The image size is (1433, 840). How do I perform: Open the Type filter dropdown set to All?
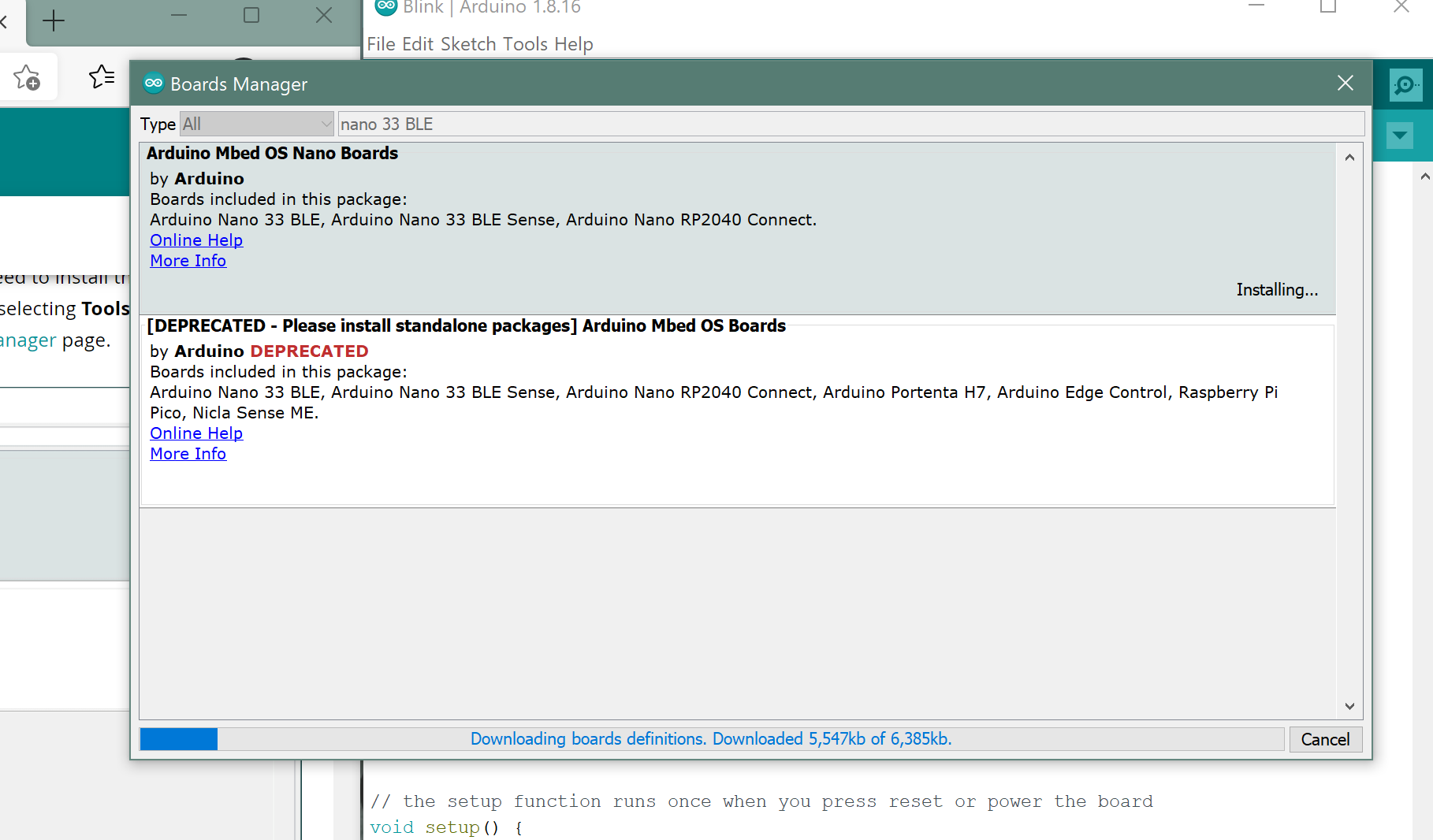click(257, 124)
